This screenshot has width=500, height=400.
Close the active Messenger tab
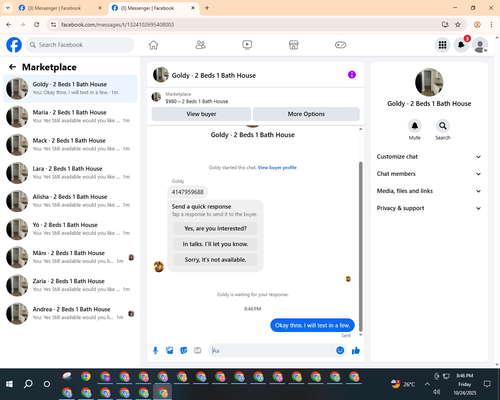193,8
